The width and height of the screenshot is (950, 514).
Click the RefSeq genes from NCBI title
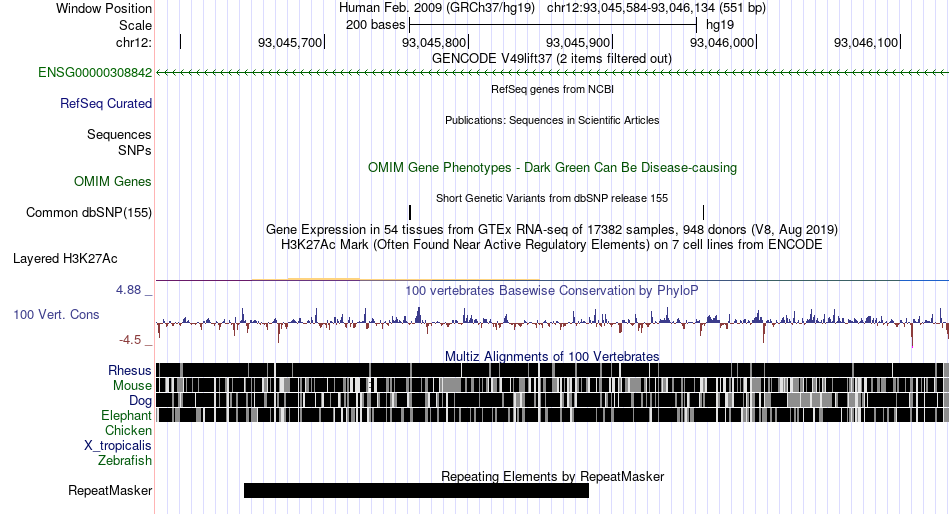click(x=552, y=89)
